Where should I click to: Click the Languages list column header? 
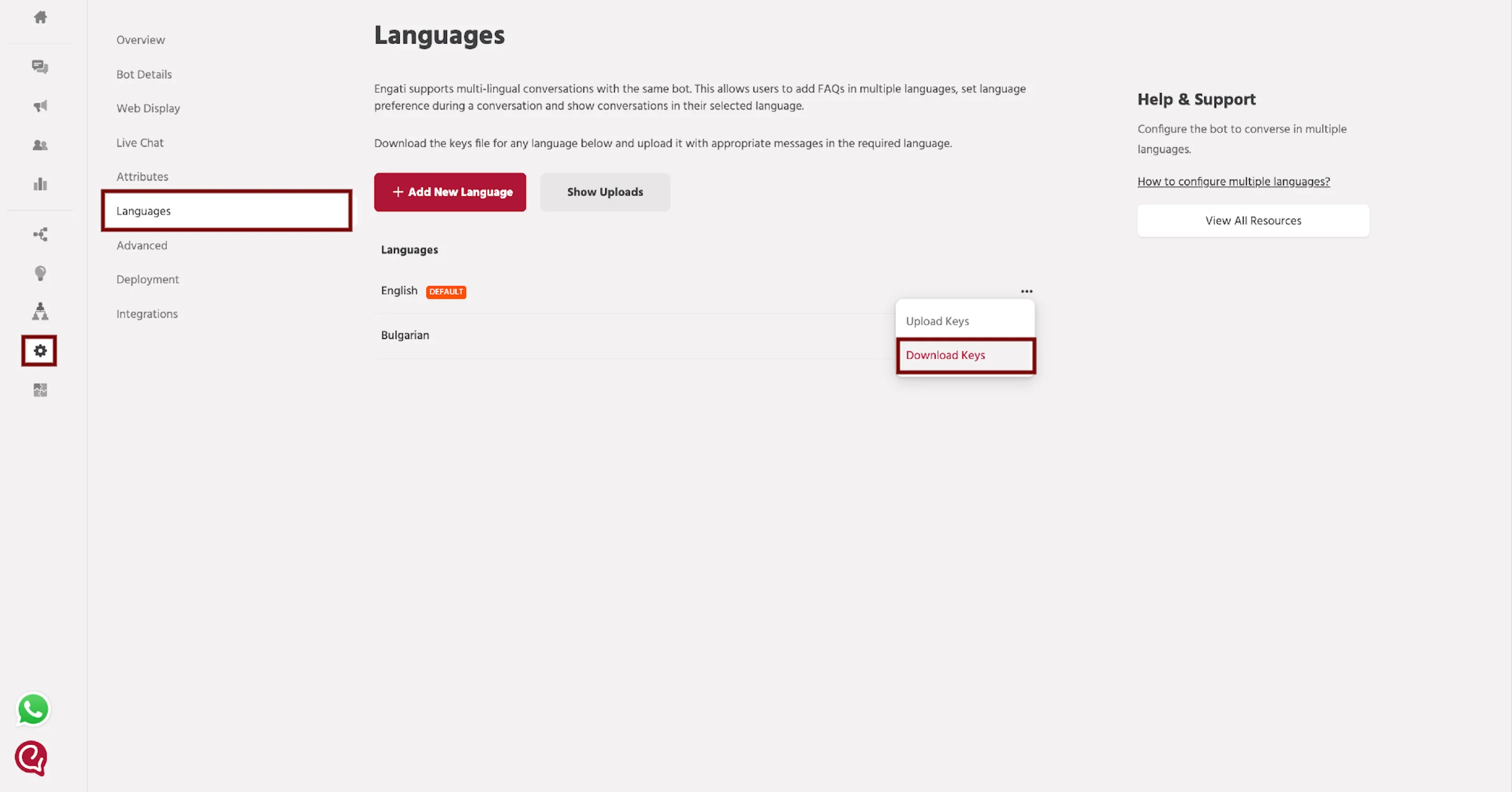coord(409,250)
